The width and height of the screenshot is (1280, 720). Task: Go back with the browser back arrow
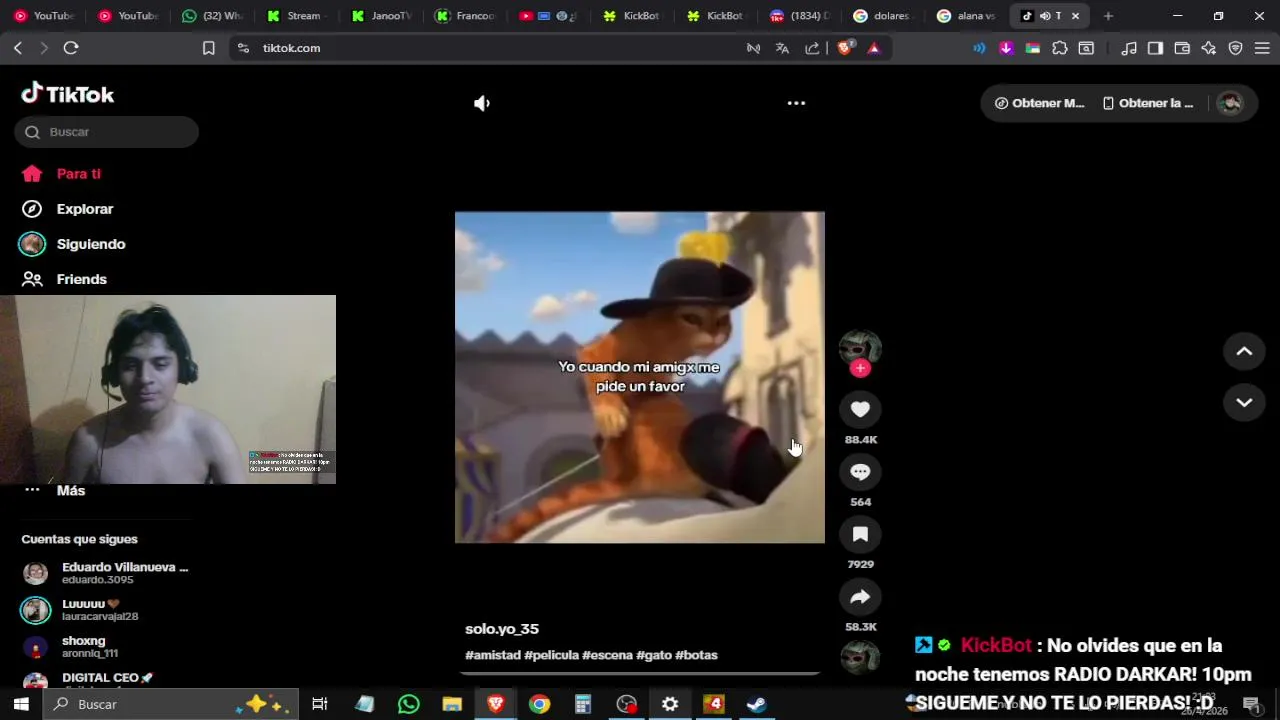click(x=18, y=48)
